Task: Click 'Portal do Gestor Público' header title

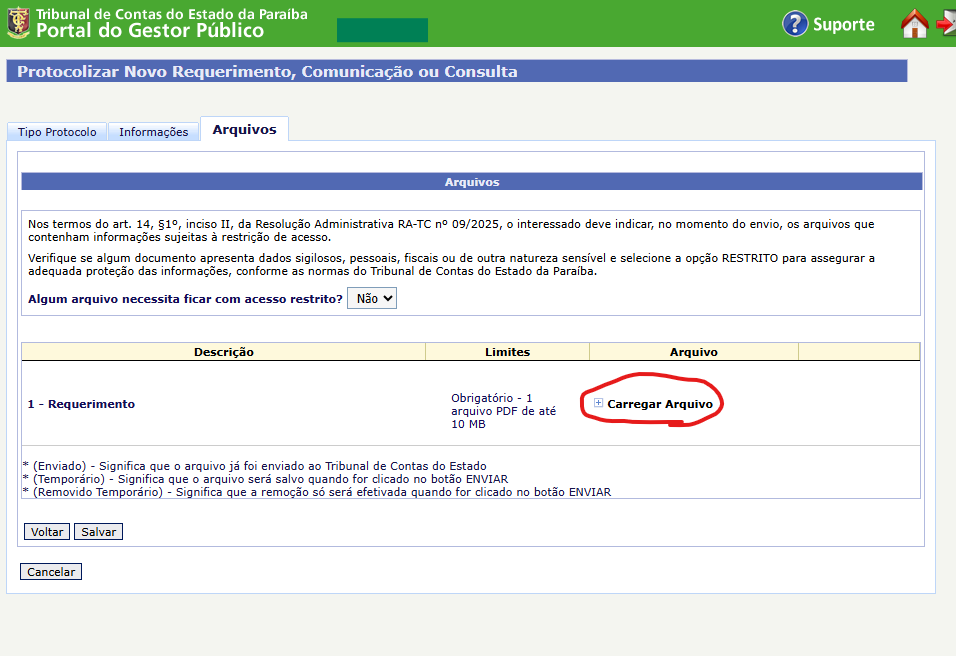Action: pyautogui.click(x=150, y=30)
